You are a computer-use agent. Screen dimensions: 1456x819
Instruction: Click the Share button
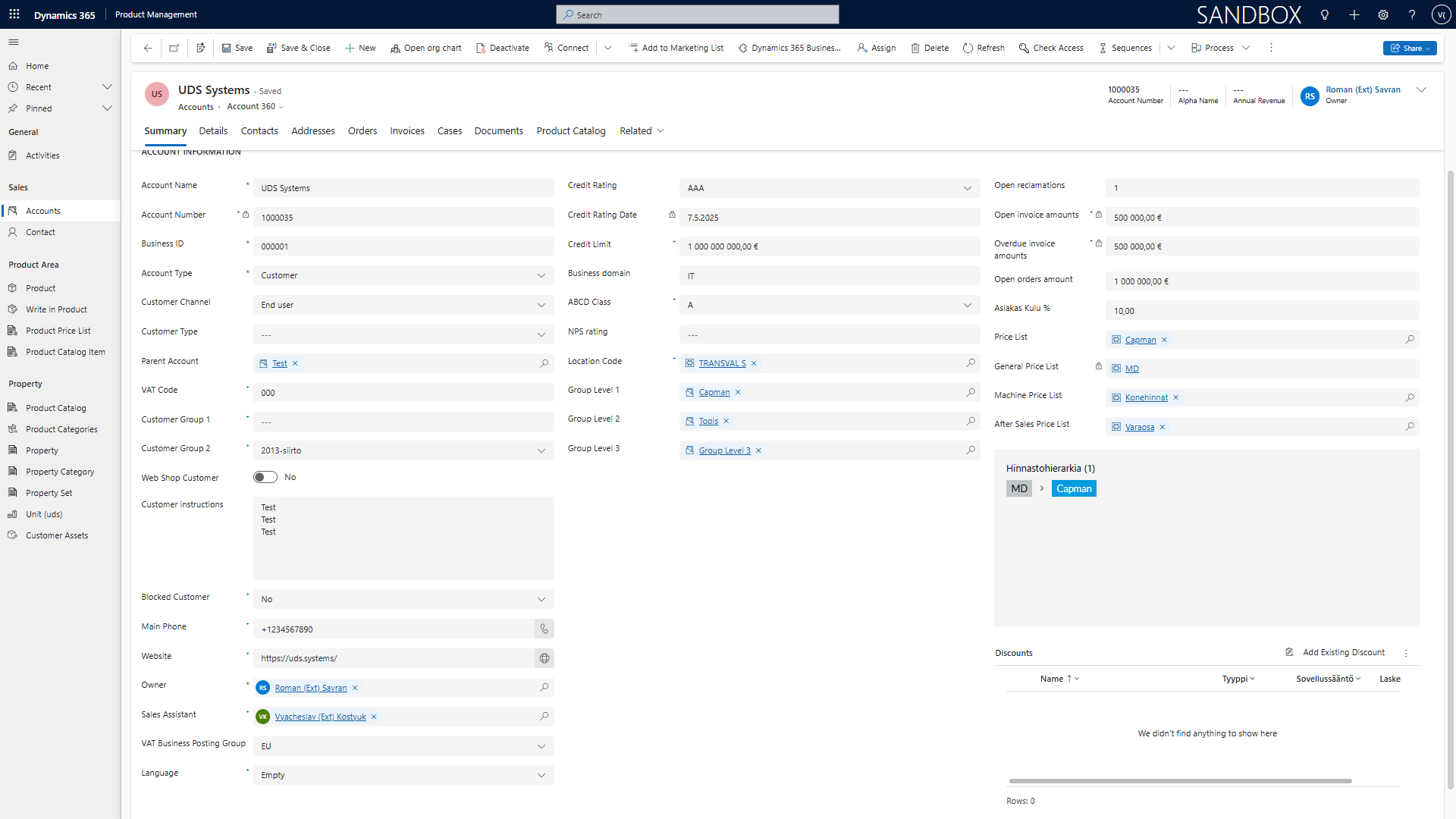point(1409,48)
